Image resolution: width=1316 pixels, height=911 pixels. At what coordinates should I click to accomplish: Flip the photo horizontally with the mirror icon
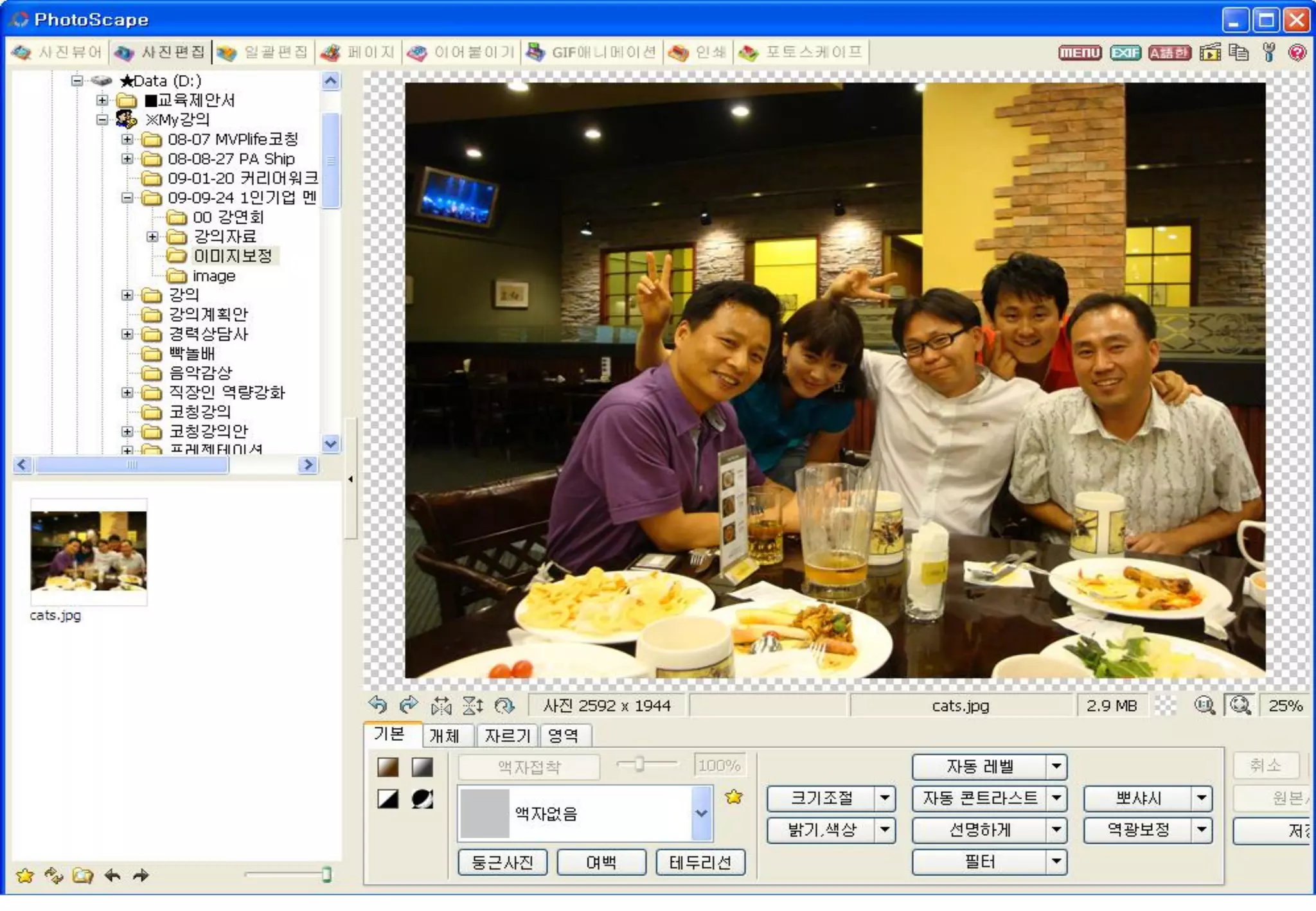[441, 705]
